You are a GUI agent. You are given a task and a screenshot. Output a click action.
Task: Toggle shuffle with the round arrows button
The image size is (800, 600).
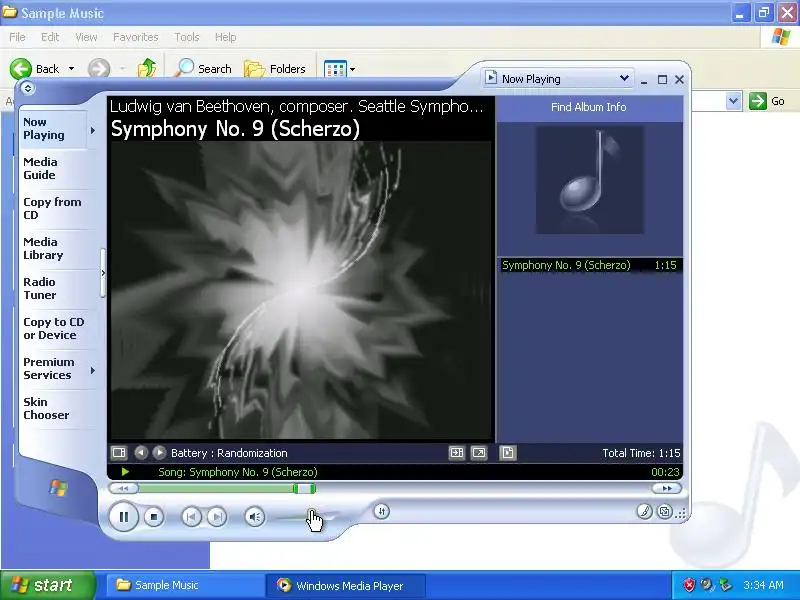tap(381, 511)
